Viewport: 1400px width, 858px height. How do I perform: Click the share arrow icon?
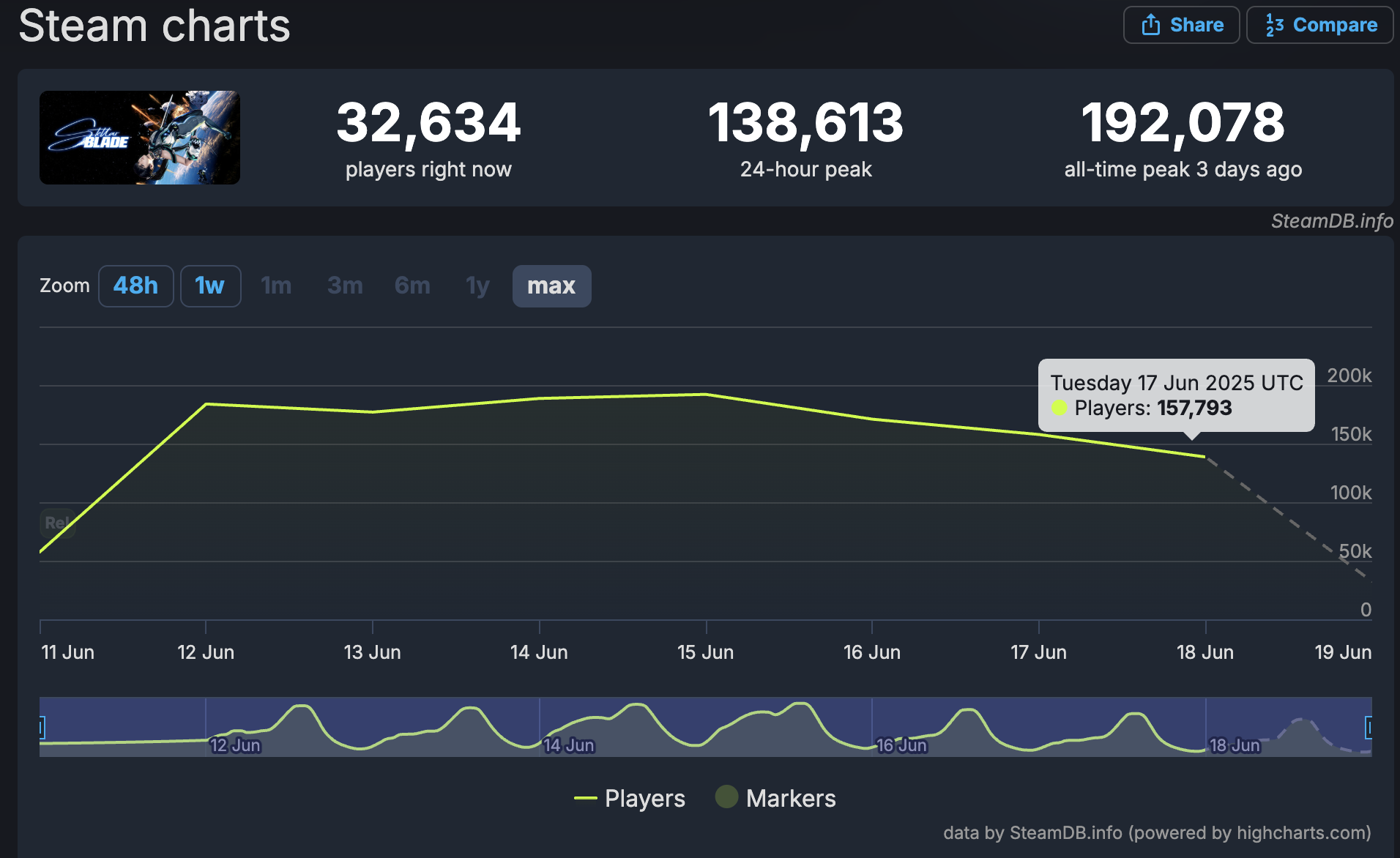pyautogui.click(x=1151, y=25)
